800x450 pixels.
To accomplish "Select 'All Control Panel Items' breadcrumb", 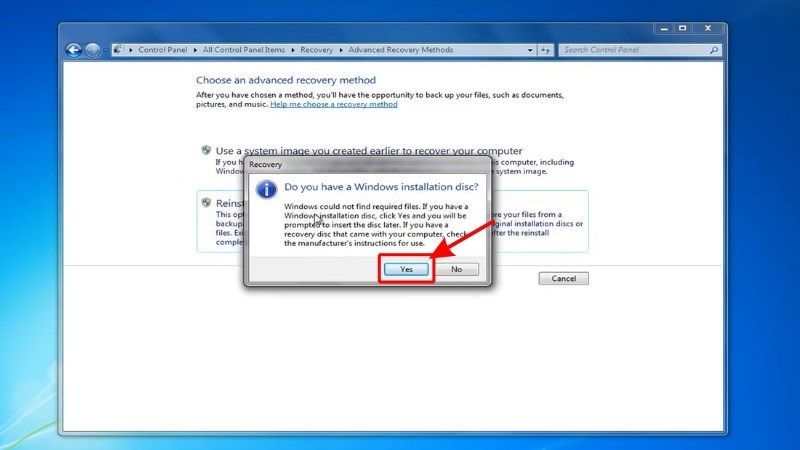I will point(243,50).
